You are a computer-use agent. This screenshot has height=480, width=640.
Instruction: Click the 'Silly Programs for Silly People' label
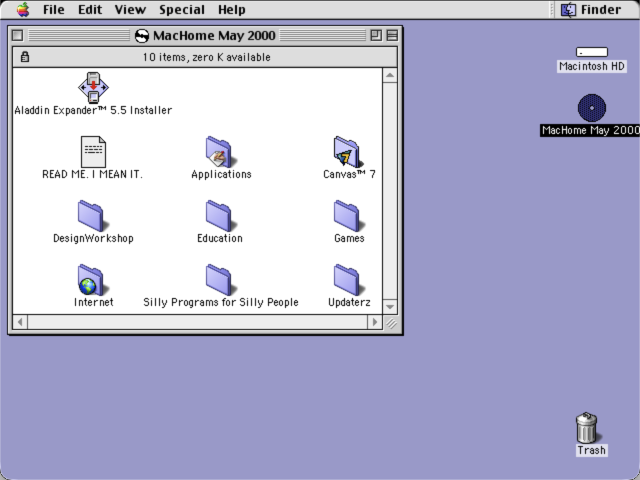[x=221, y=302]
